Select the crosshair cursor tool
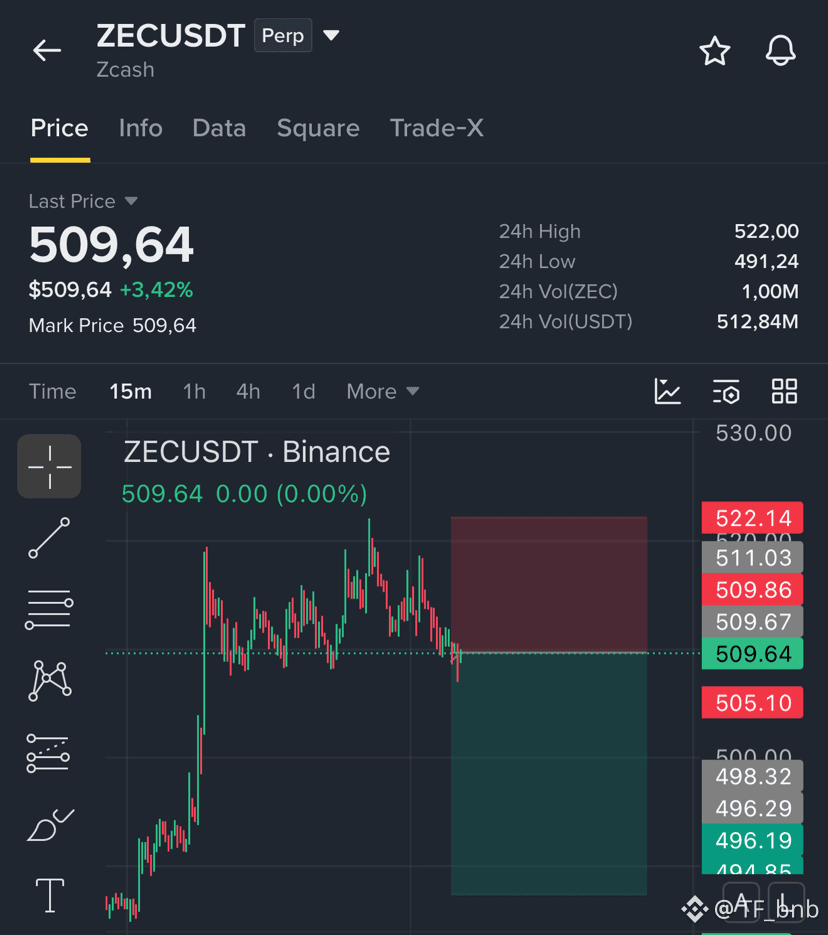Screen dimensions: 828x935 (49, 466)
